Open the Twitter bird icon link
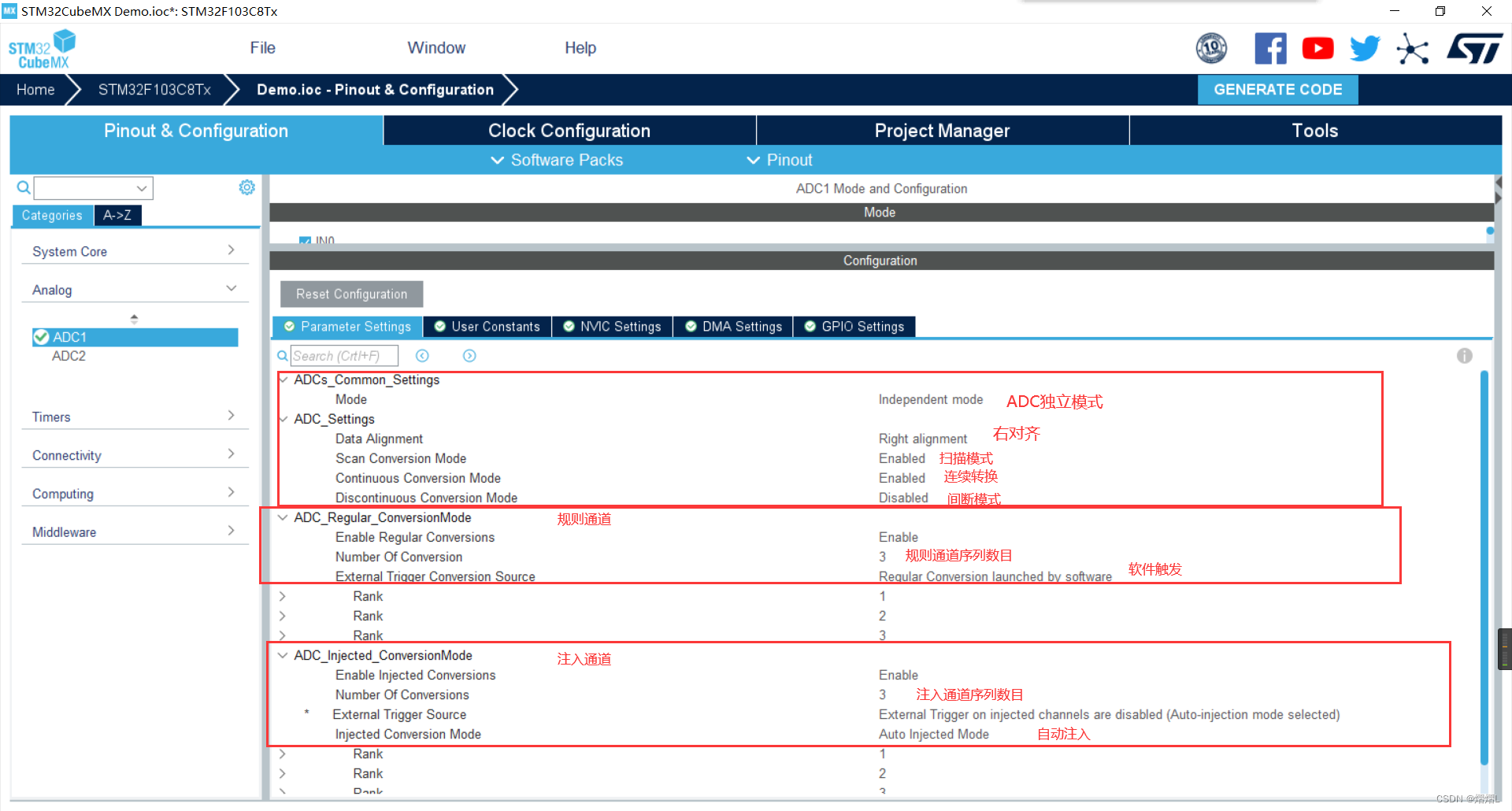 pyautogui.click(x=1365, y=49)
